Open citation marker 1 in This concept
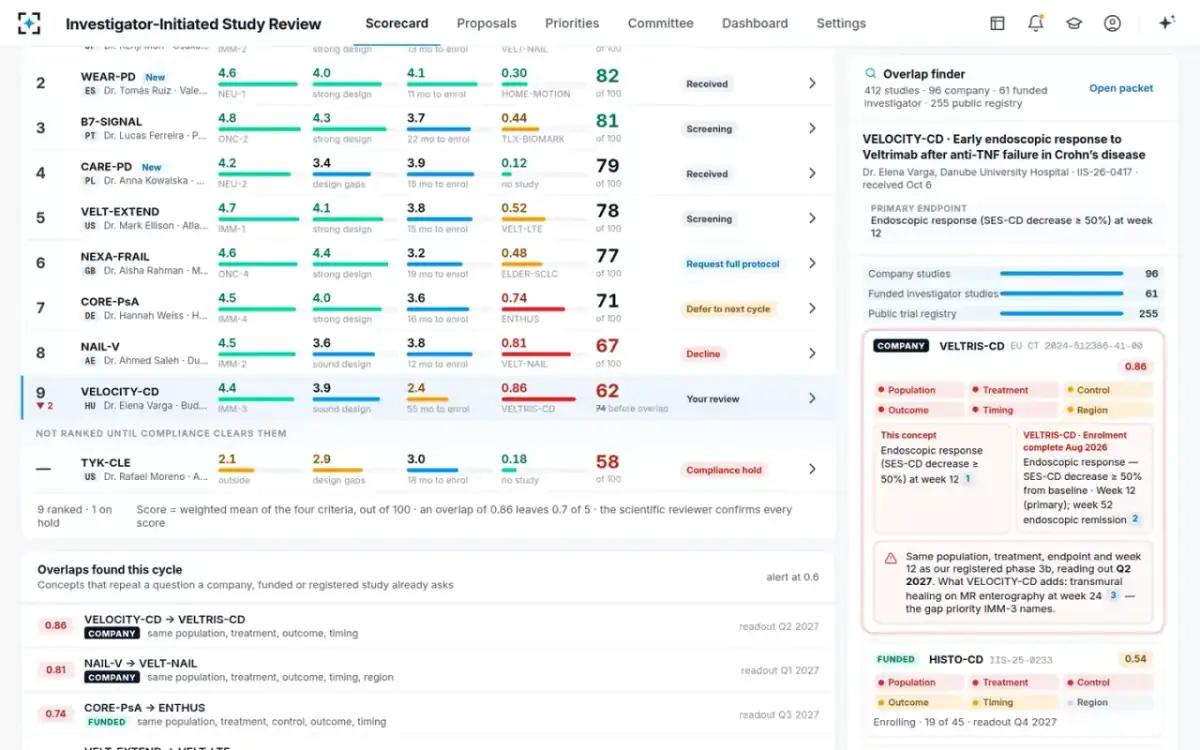 tap(967, 479)
